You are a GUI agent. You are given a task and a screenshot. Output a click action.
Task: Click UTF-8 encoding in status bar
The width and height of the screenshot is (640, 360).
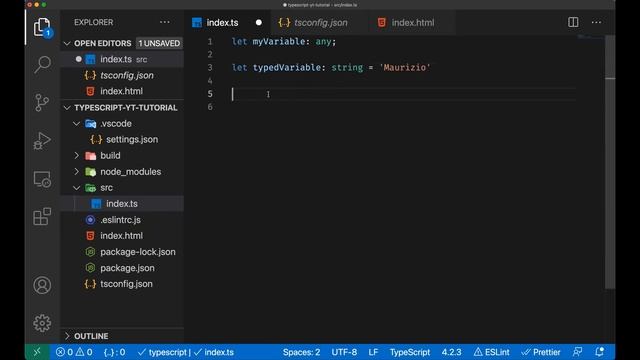tap(344, 352)
